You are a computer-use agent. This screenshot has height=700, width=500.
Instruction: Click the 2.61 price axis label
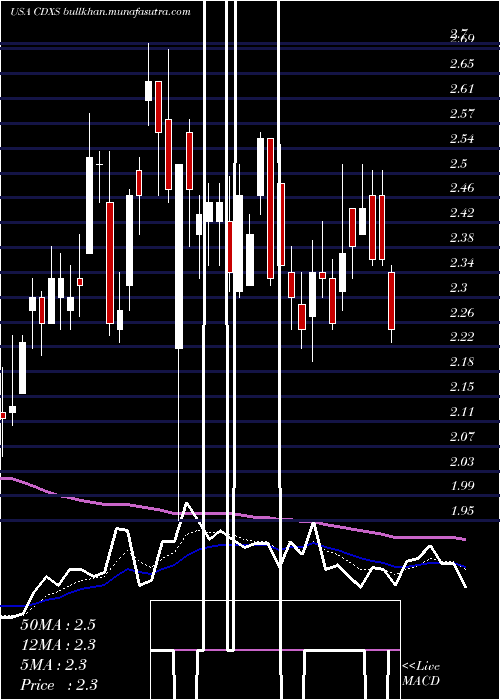coord(462,89)
